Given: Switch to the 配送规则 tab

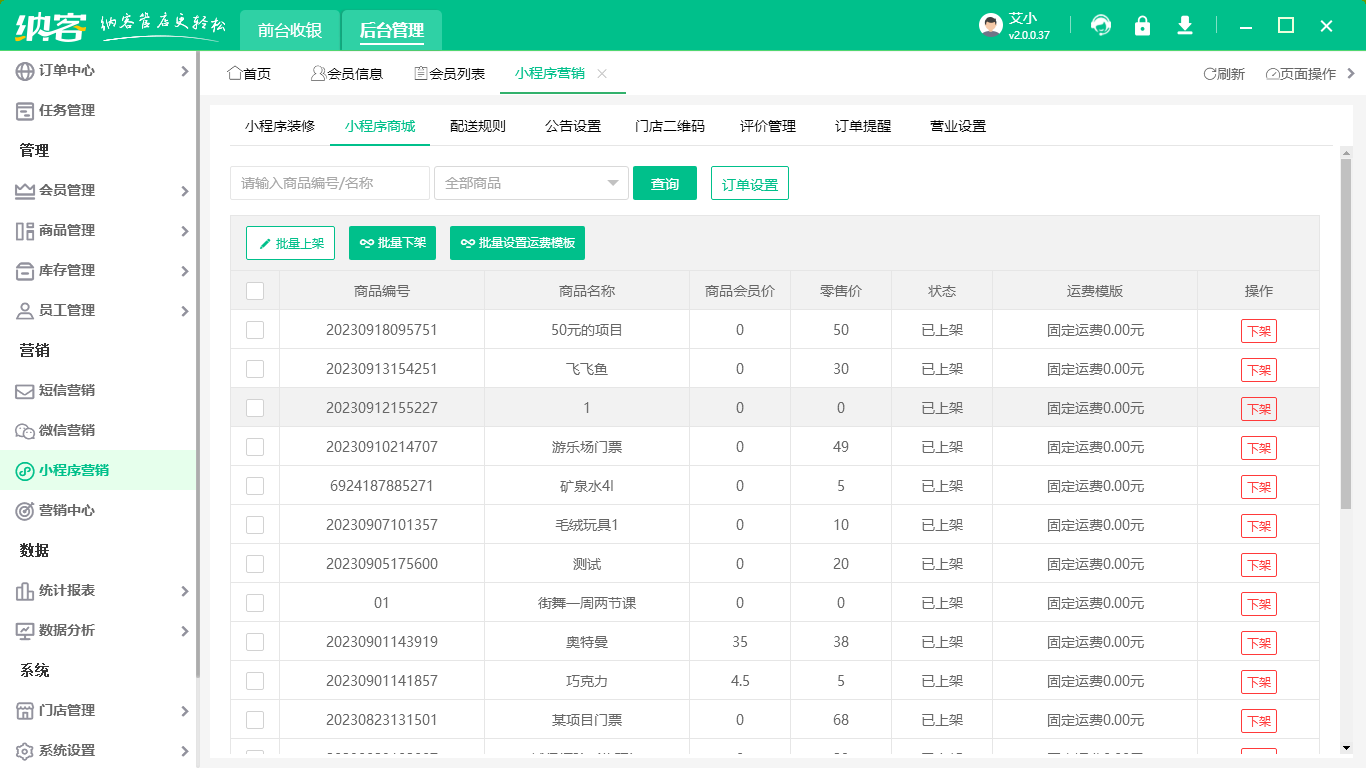Looking at the screenshot, I should (478, 126).
